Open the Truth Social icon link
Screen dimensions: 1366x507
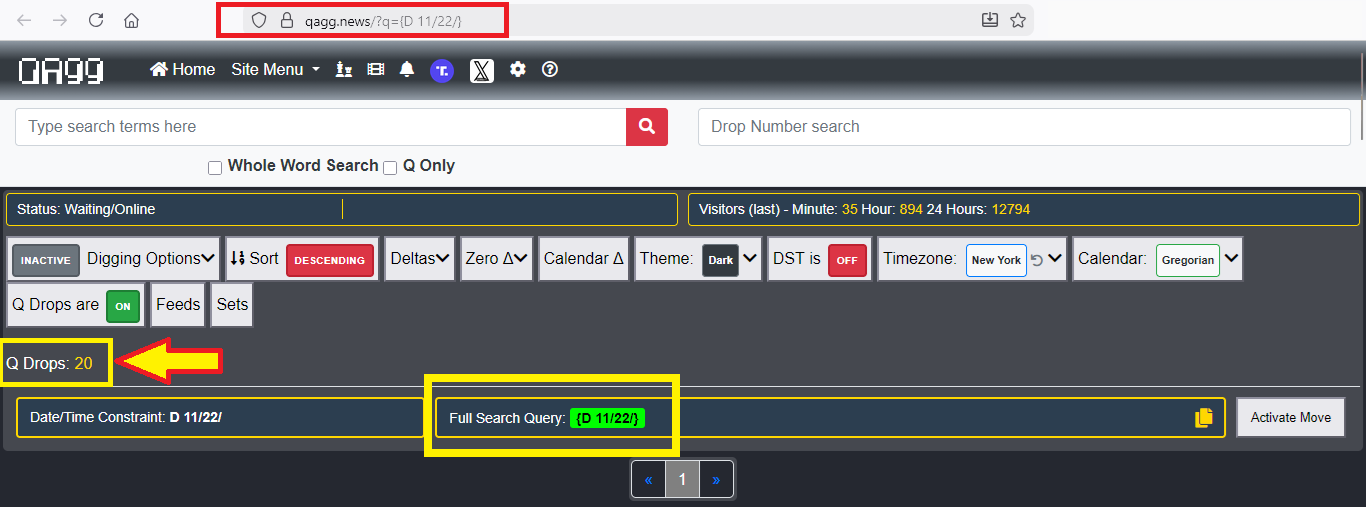pyautogui.click(x=442, y=70)
